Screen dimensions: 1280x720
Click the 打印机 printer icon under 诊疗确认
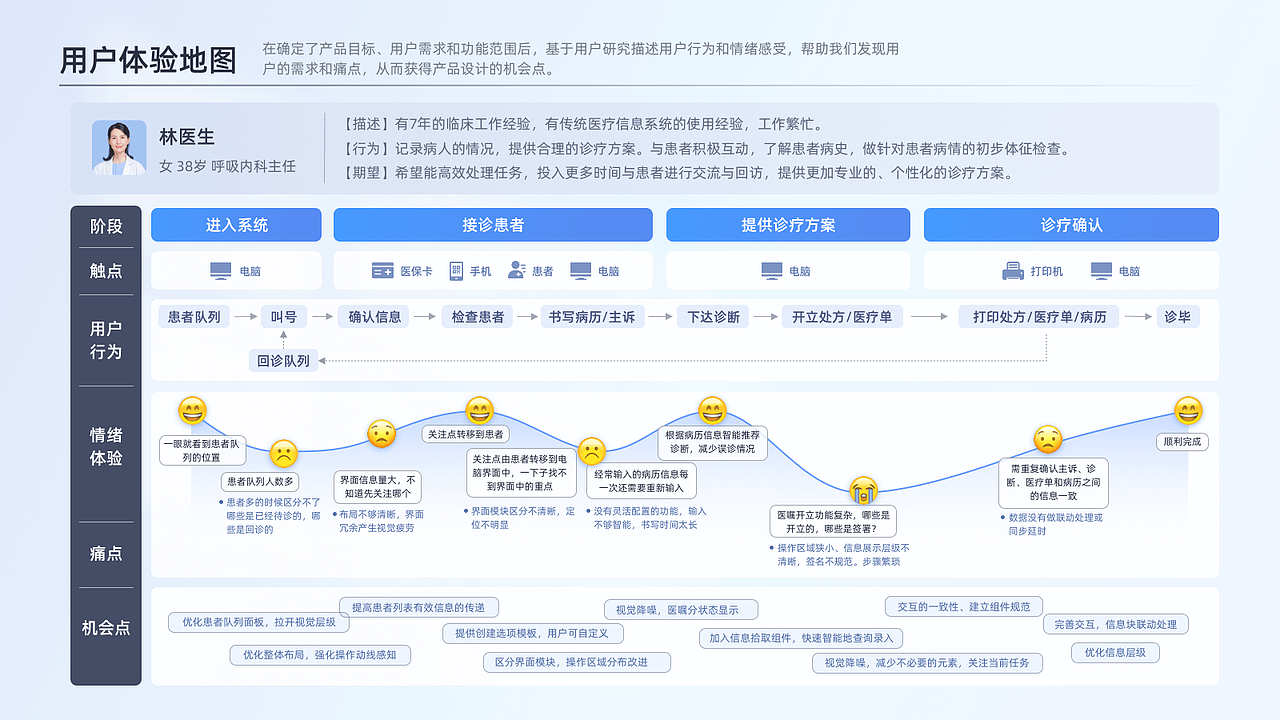click(1011, 270)
